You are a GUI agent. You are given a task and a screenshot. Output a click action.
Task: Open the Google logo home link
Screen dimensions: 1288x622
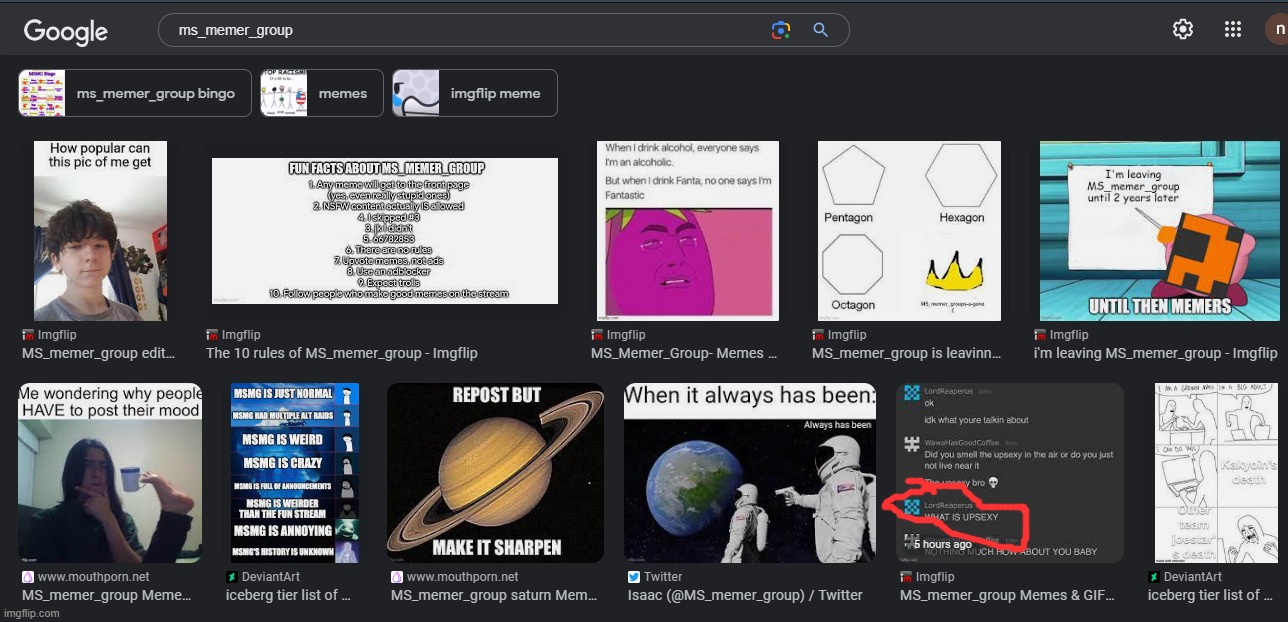66,31
